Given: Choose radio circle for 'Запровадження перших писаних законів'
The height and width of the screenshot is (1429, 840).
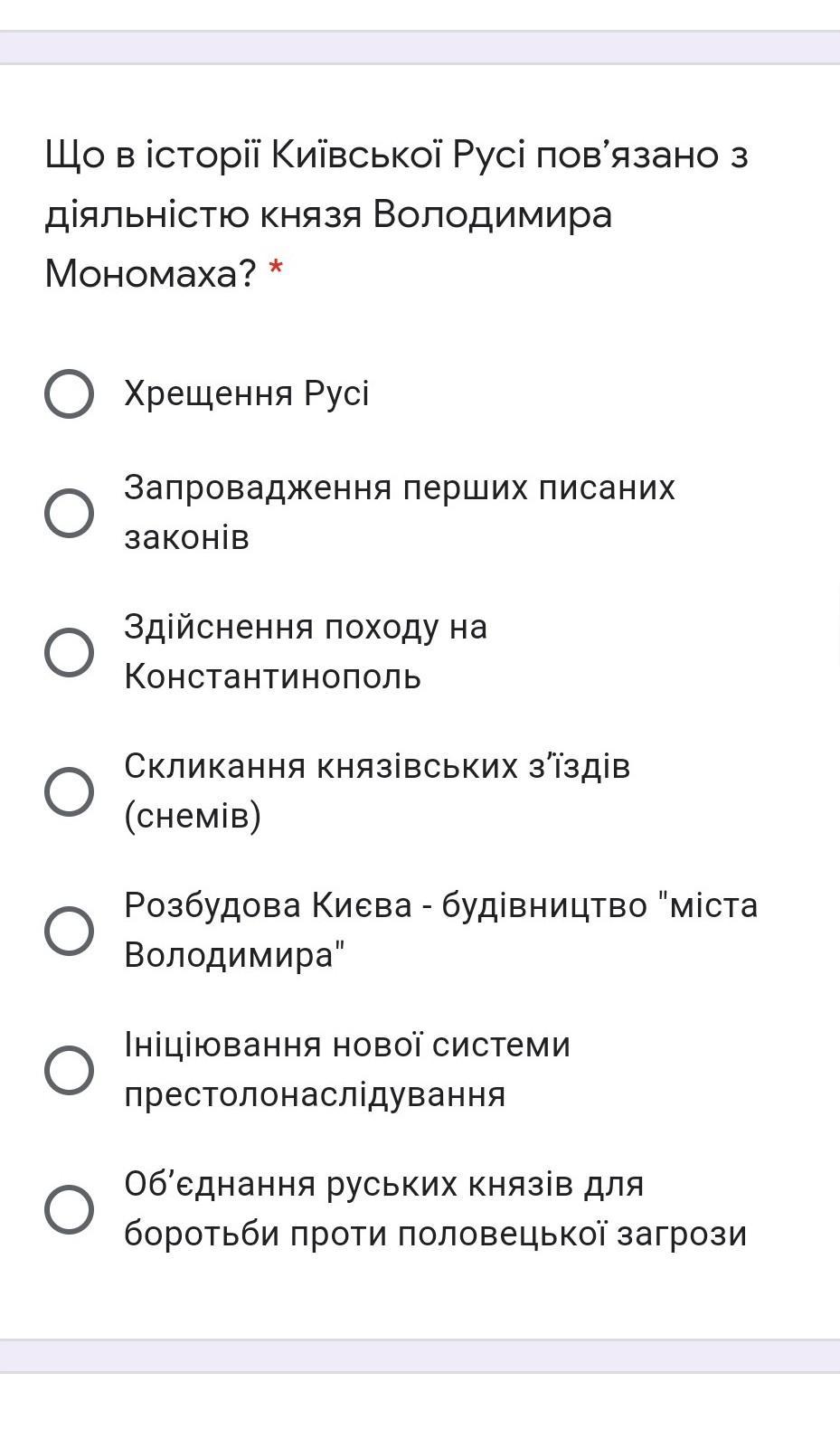Looking at the screenshot, I should point(69,513).
